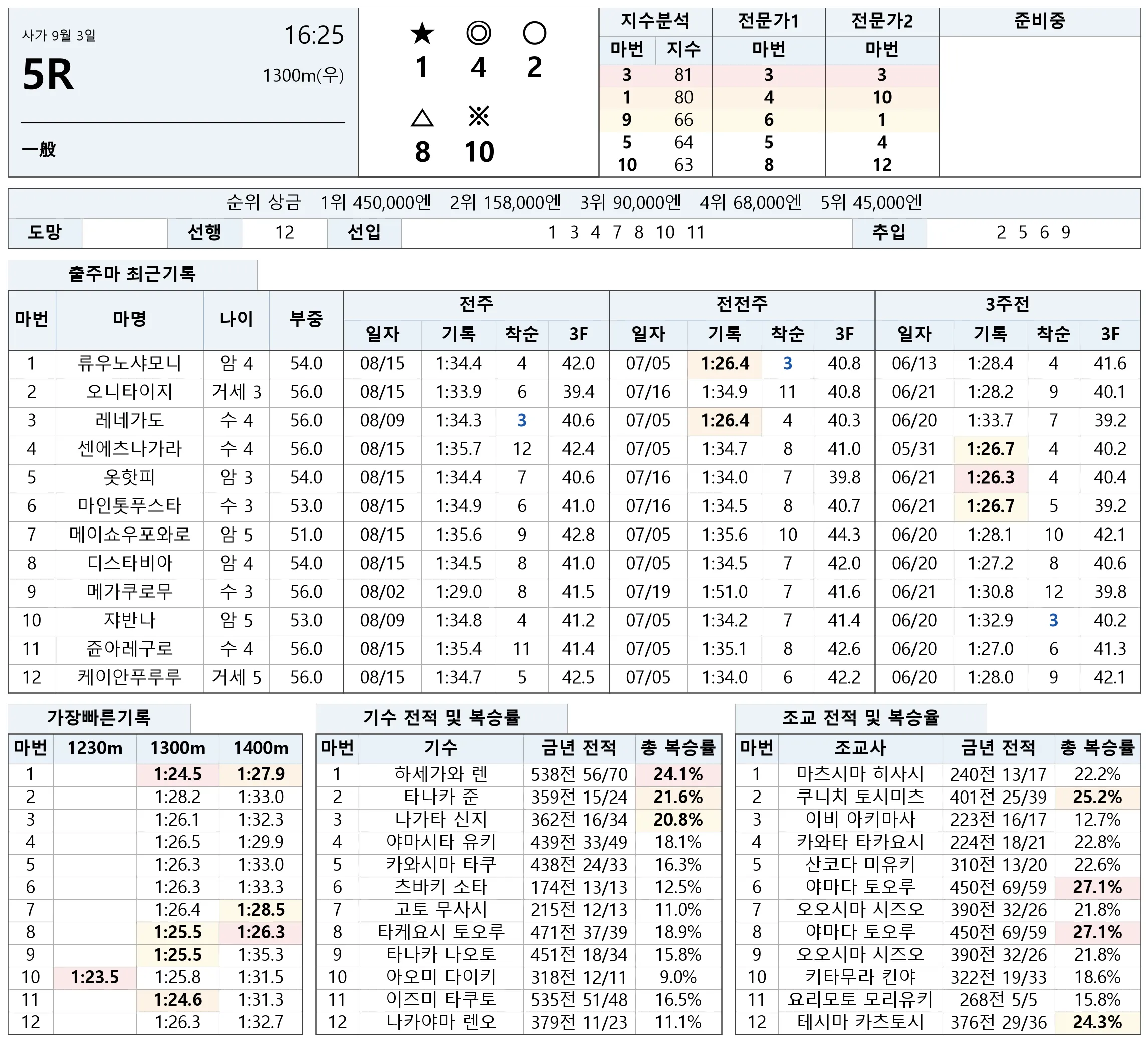The height and width of the screenshot is (1057, 1148).
Task: Click highlighted 27.1% for trainer row 6
Action: coord(1097,887)
